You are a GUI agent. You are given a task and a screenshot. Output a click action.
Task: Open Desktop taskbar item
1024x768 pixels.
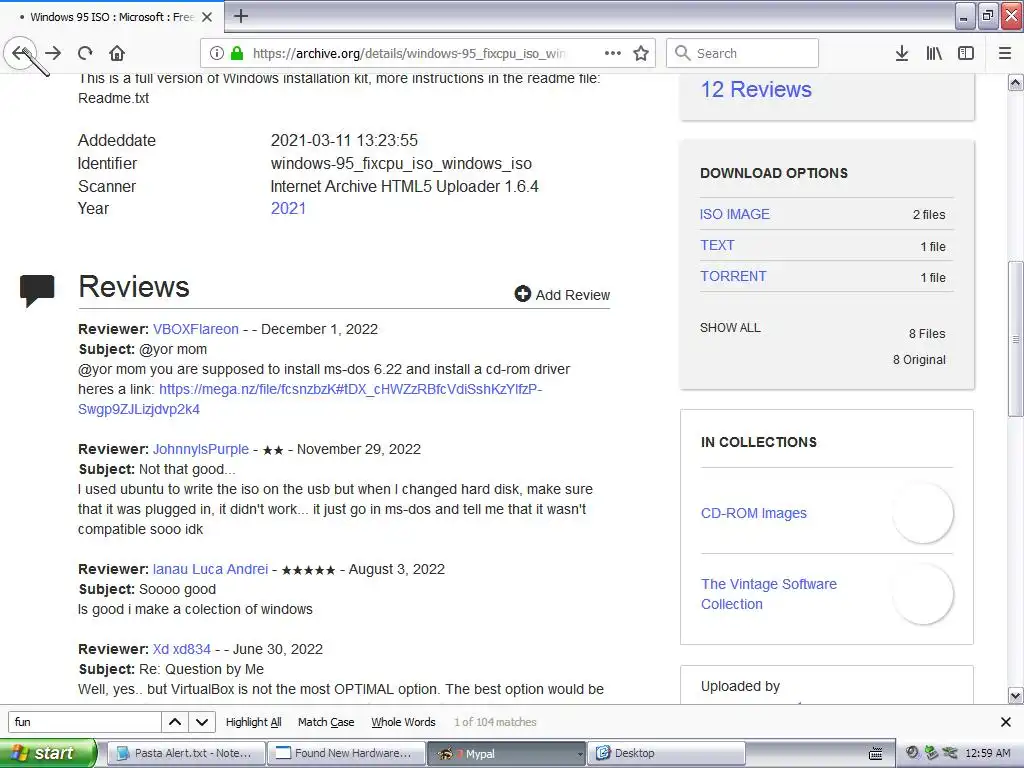(666, 753)
